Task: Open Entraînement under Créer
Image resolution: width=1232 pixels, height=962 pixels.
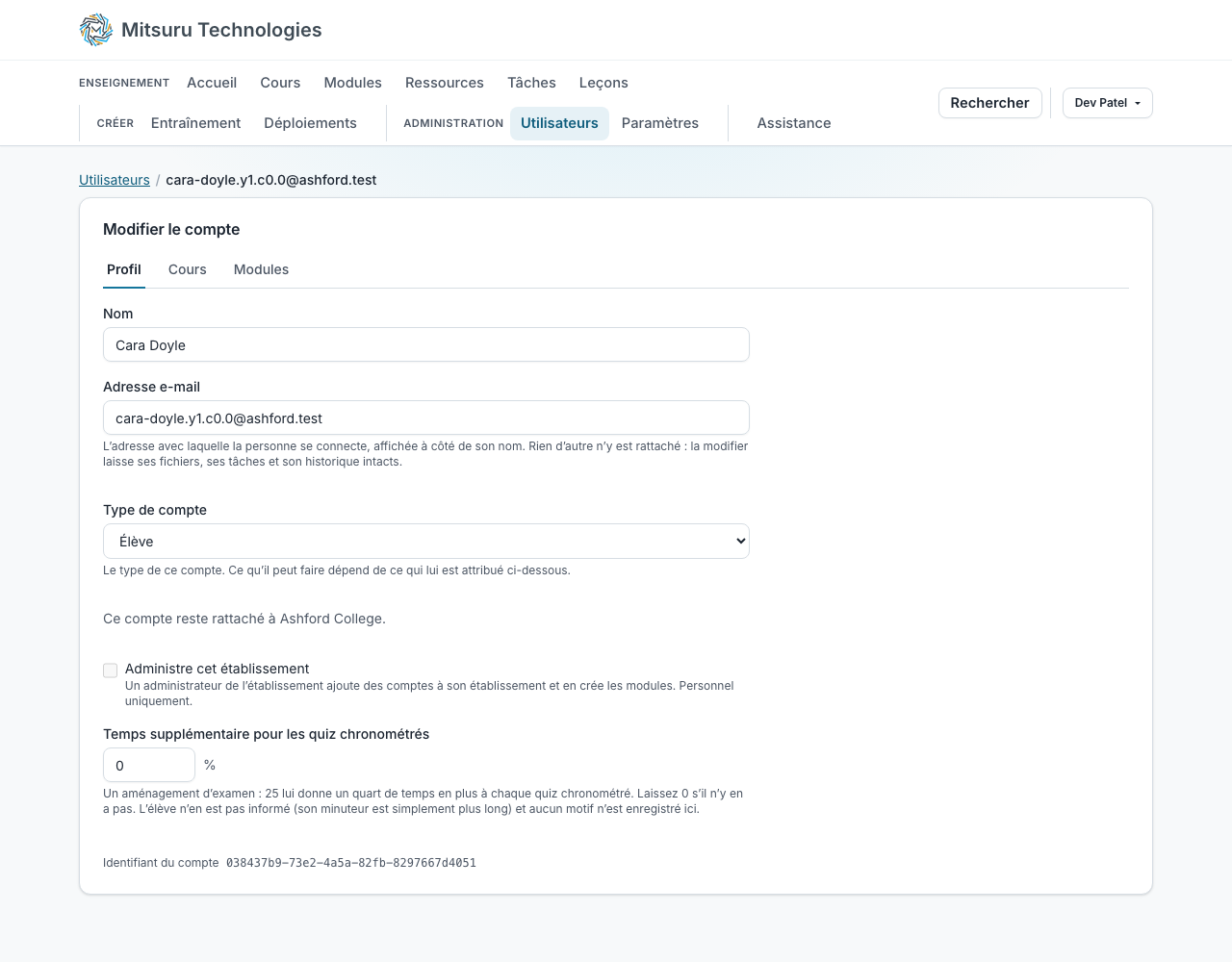Action: point(196,123)
